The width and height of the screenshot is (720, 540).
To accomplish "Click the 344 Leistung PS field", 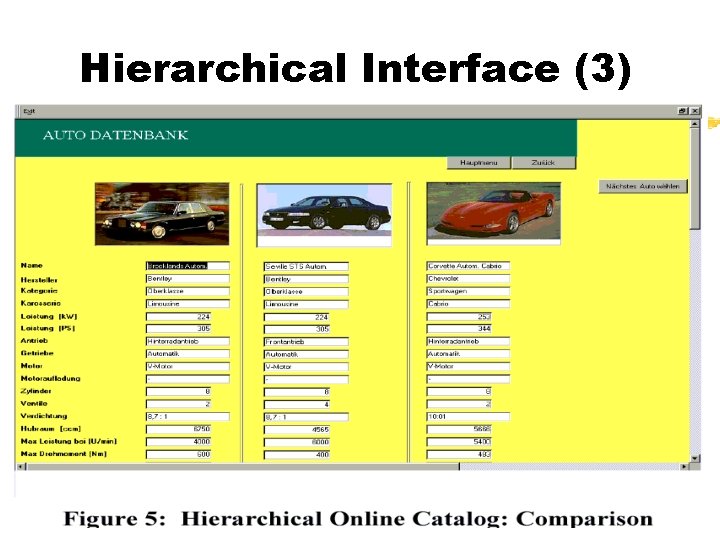I will 459,328.
